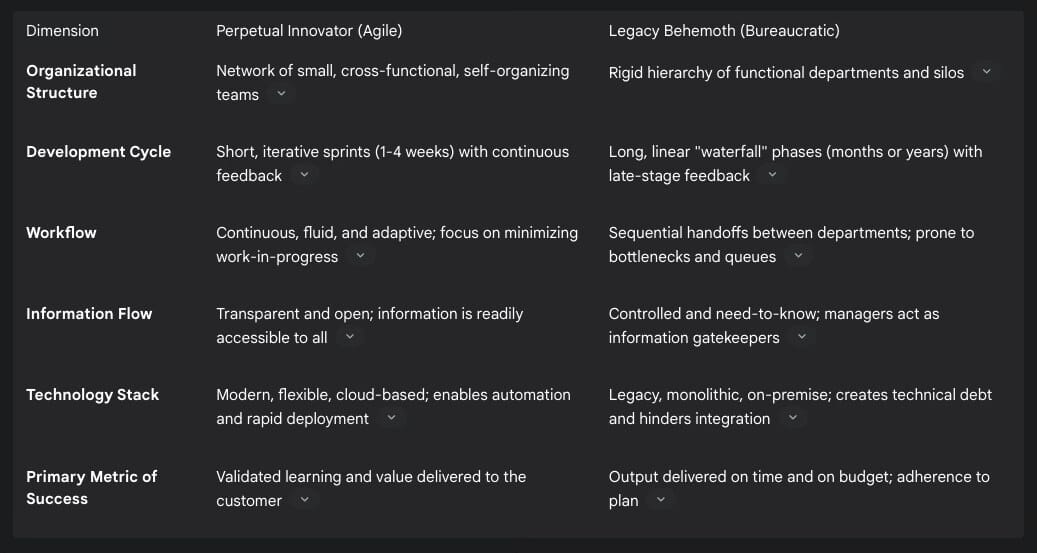
Task: Click the 'Development Cycle' row label
Action: tap(99, 152)
